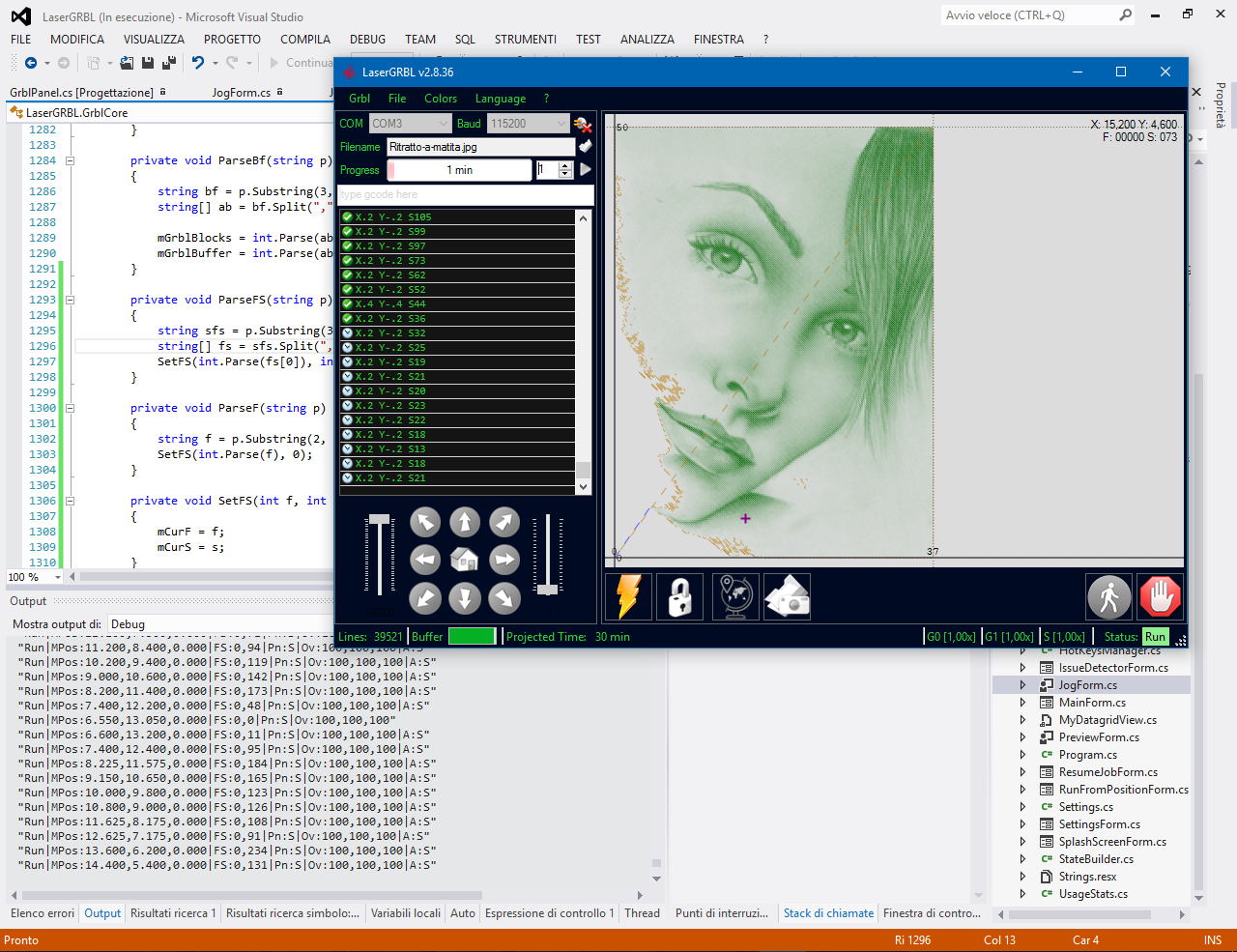
Task: Jog the laser left with west arrow
Action: pos(425,560)
